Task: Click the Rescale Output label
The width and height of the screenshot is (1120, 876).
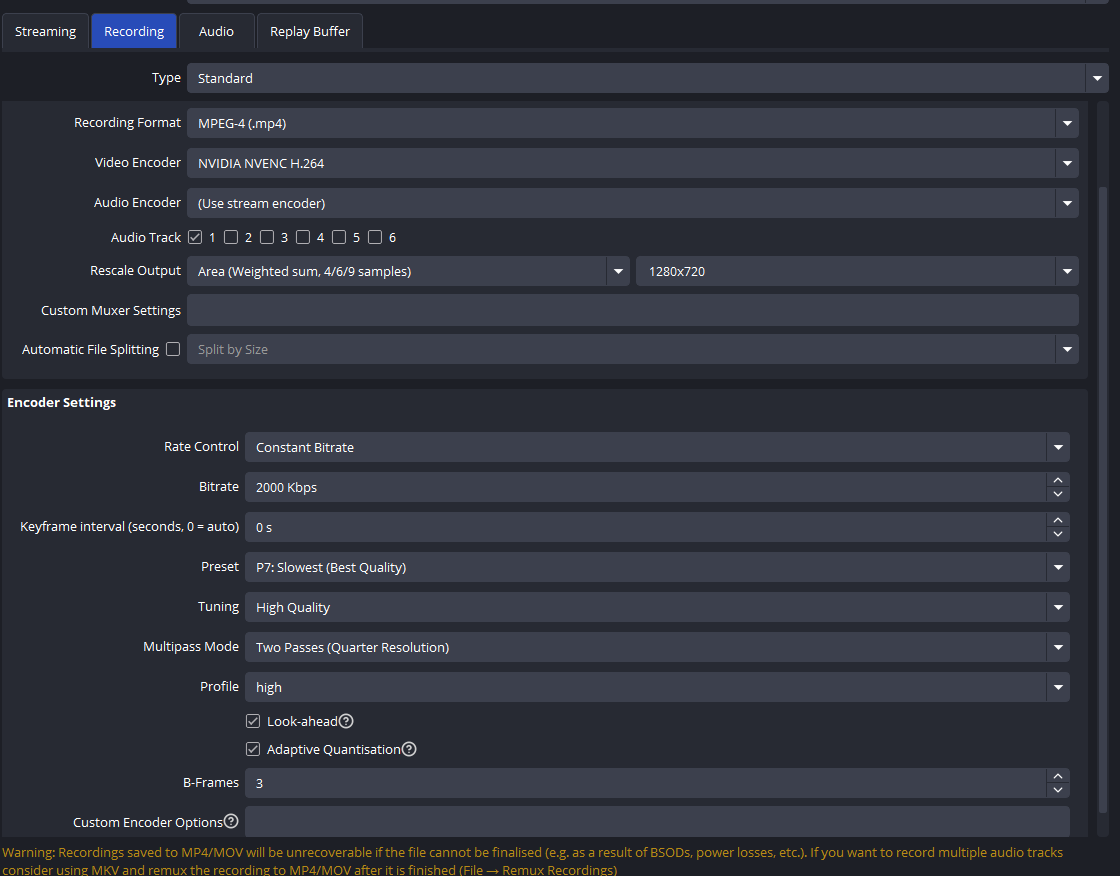Action: (x=135, y=271)
